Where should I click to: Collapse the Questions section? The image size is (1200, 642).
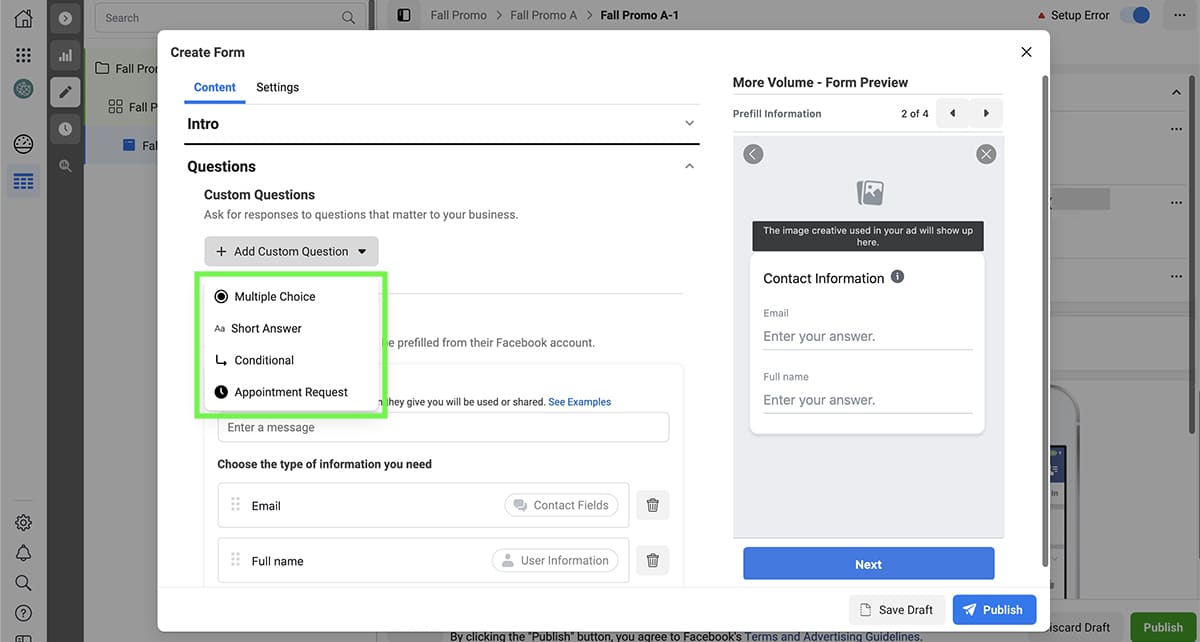pyautogui.click(x=689, y=166)
